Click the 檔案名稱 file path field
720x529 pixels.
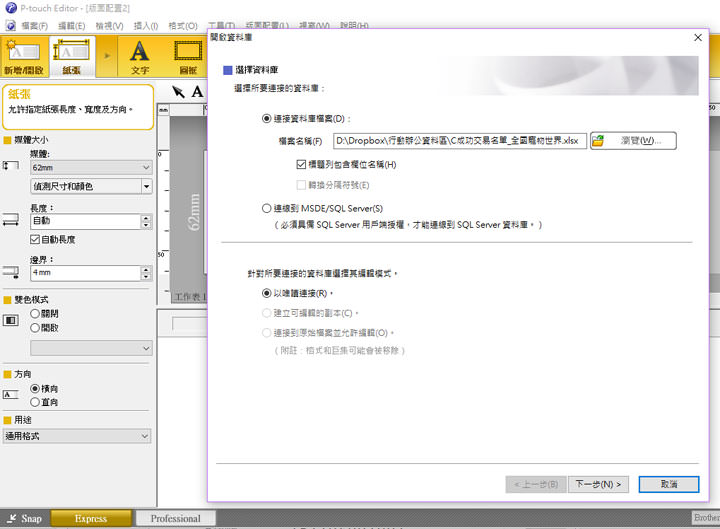click(x=460, y=141)
